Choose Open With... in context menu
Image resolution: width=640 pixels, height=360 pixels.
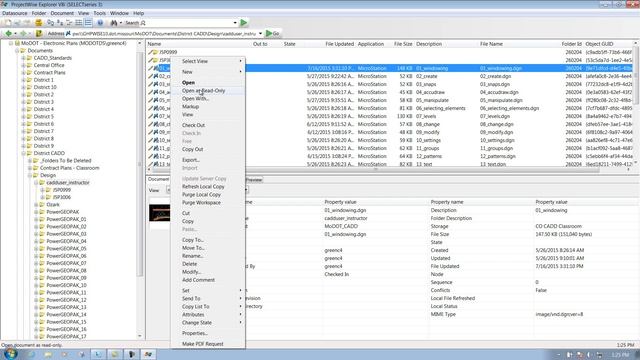click(x=208, y=99)
